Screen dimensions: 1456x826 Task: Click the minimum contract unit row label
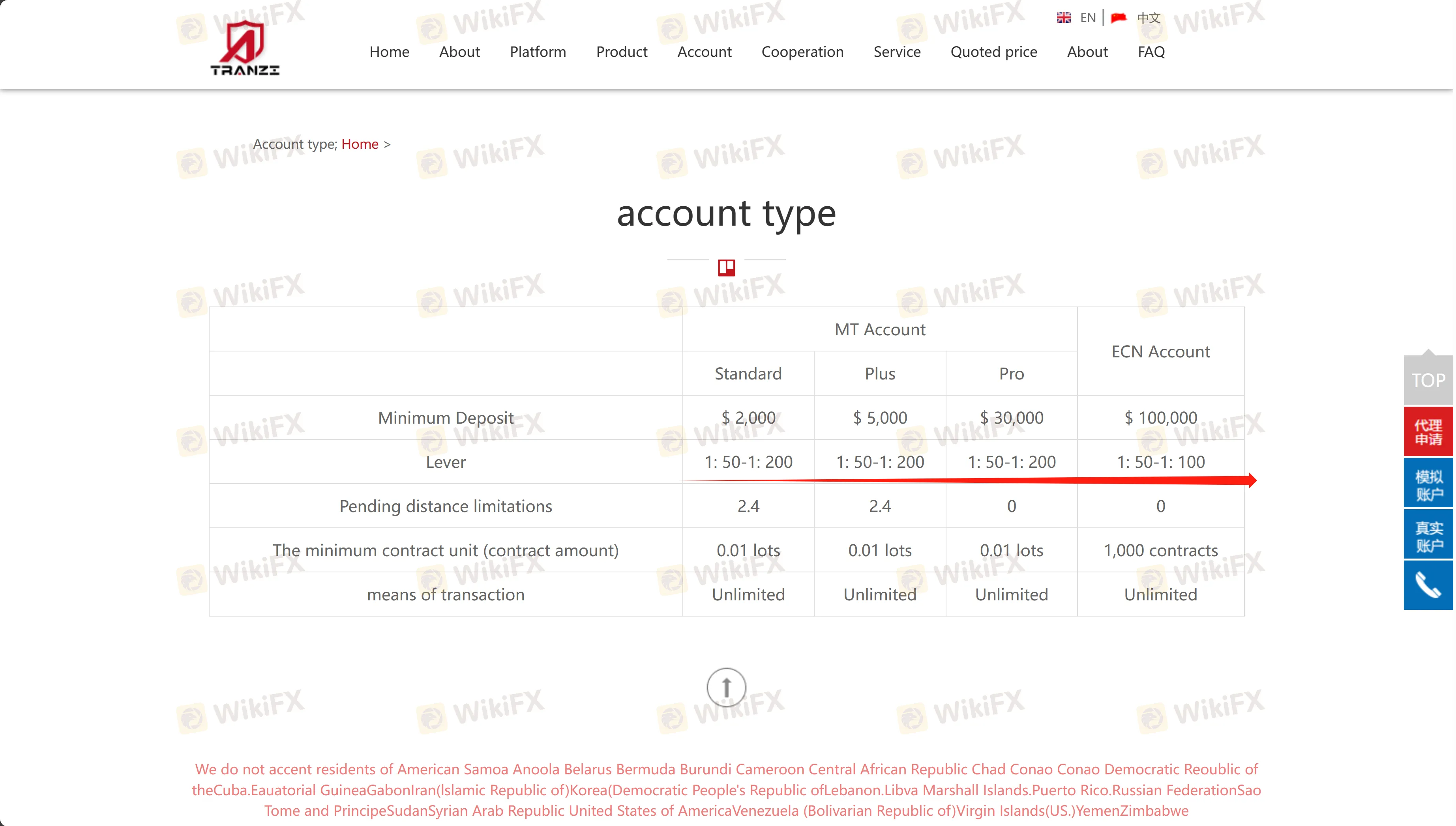(446, 551)
